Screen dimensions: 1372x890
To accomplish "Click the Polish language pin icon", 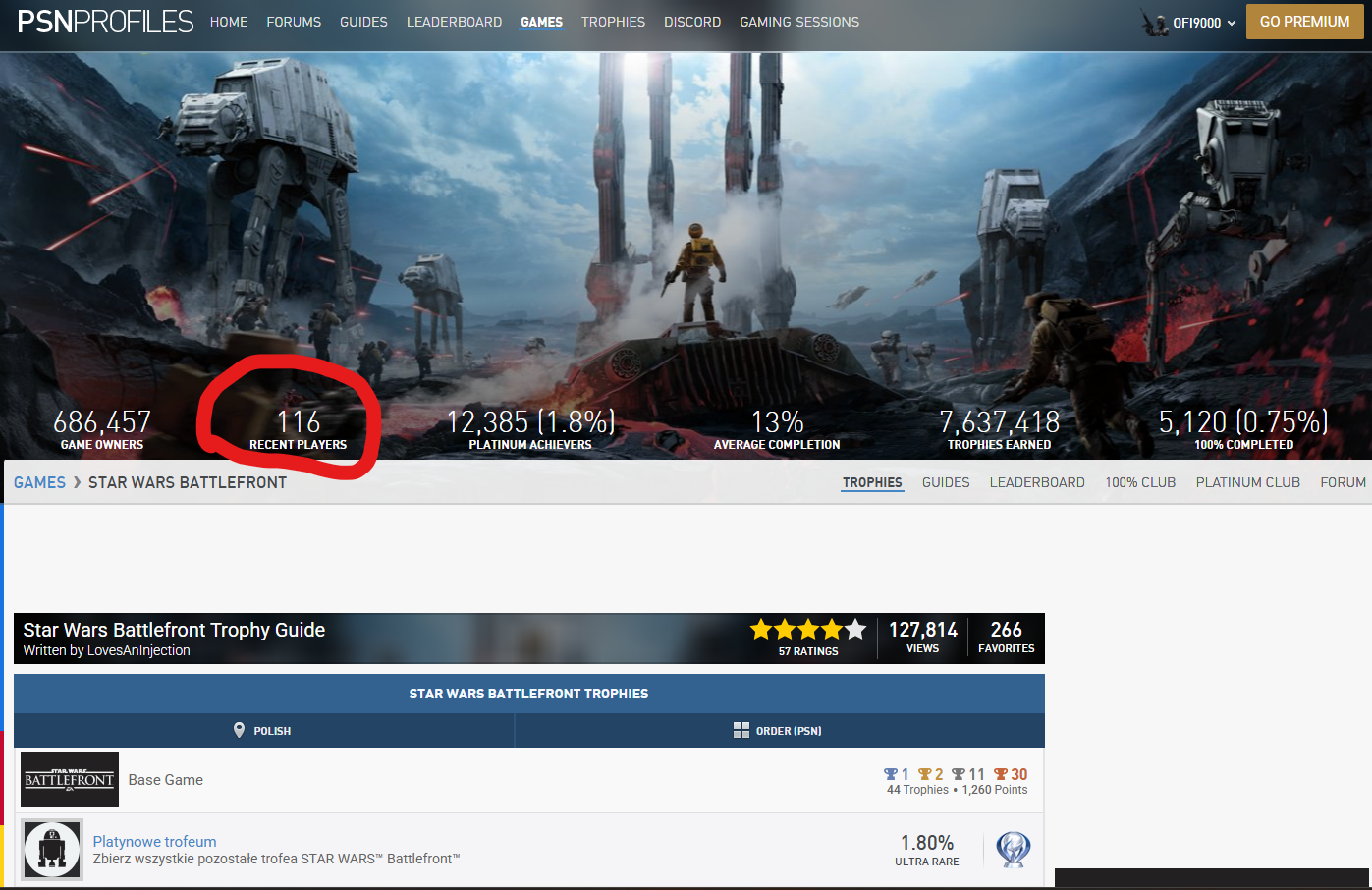I will point(239,730).
